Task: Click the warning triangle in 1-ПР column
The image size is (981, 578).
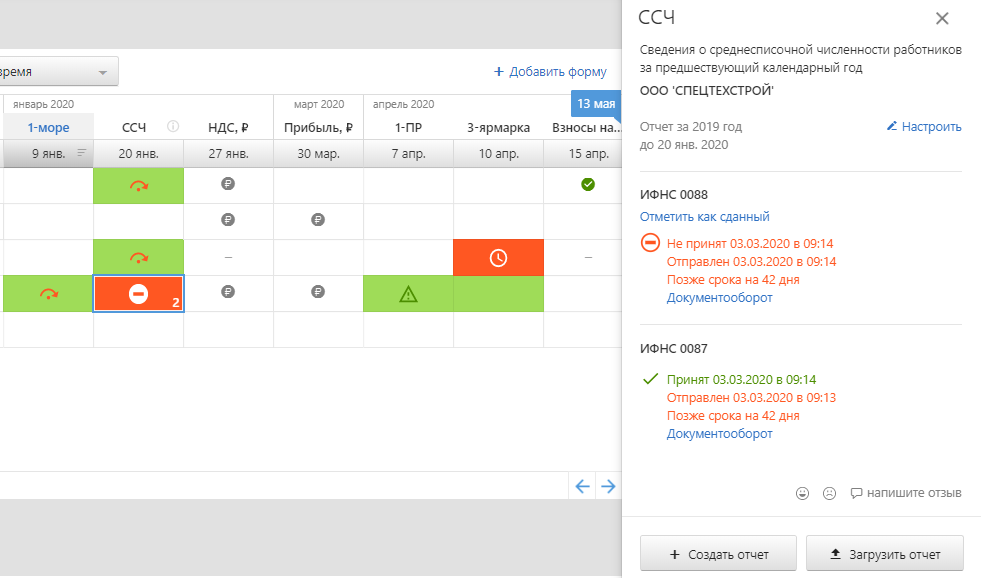Action: tap(408, 294)
